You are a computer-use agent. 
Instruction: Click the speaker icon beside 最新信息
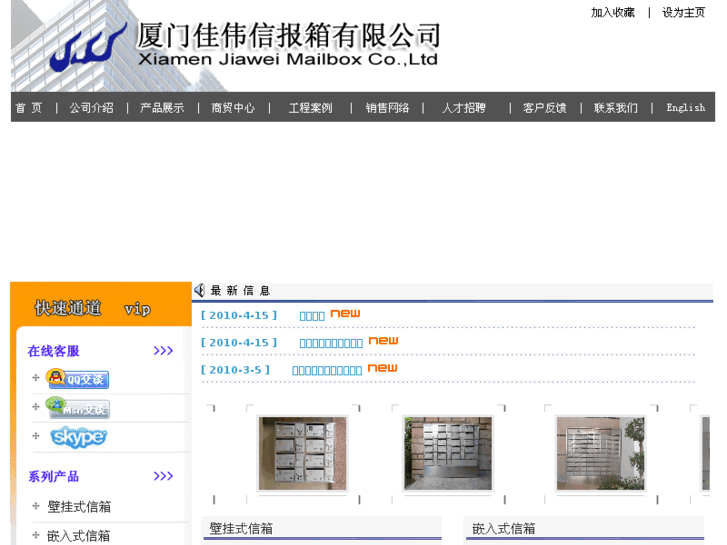(x=200, y=290)
